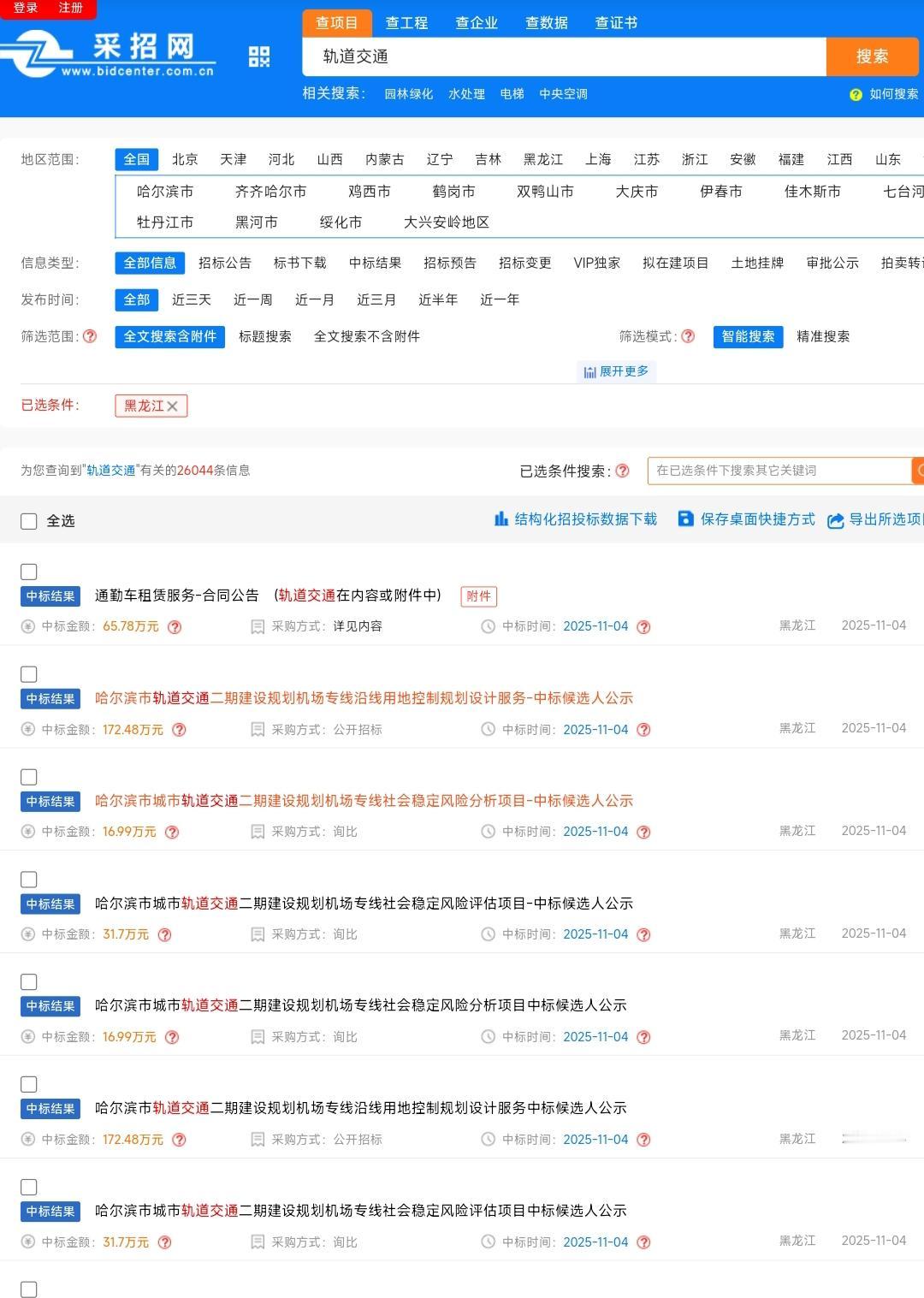Click the help icon next to 筛选范围
This screenshot has height=1298, width=924.
pyautogui.click(x=90, y=336)
